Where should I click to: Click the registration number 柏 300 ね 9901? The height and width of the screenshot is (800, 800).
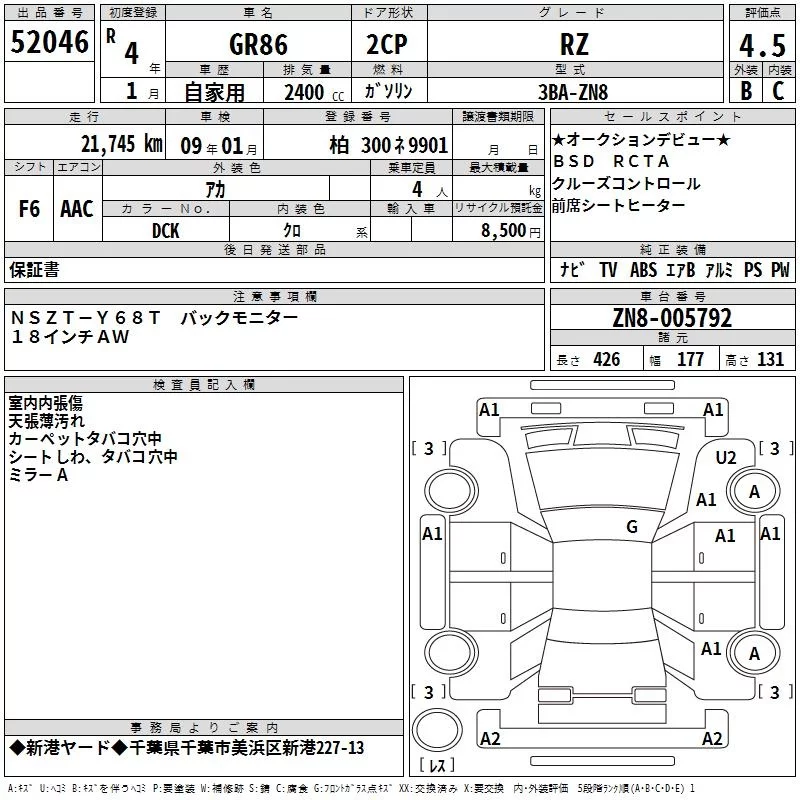click(x=389, y=145)
